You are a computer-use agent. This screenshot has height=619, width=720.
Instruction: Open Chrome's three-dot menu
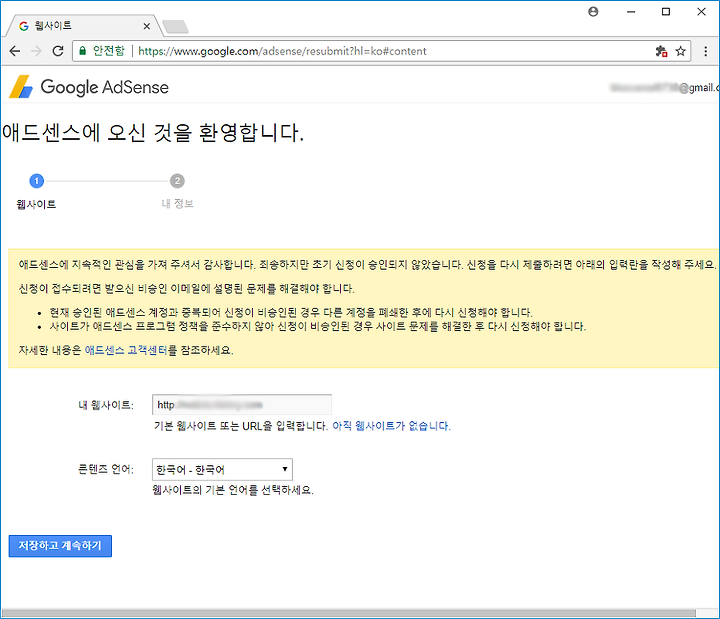(x=706, y=51)
